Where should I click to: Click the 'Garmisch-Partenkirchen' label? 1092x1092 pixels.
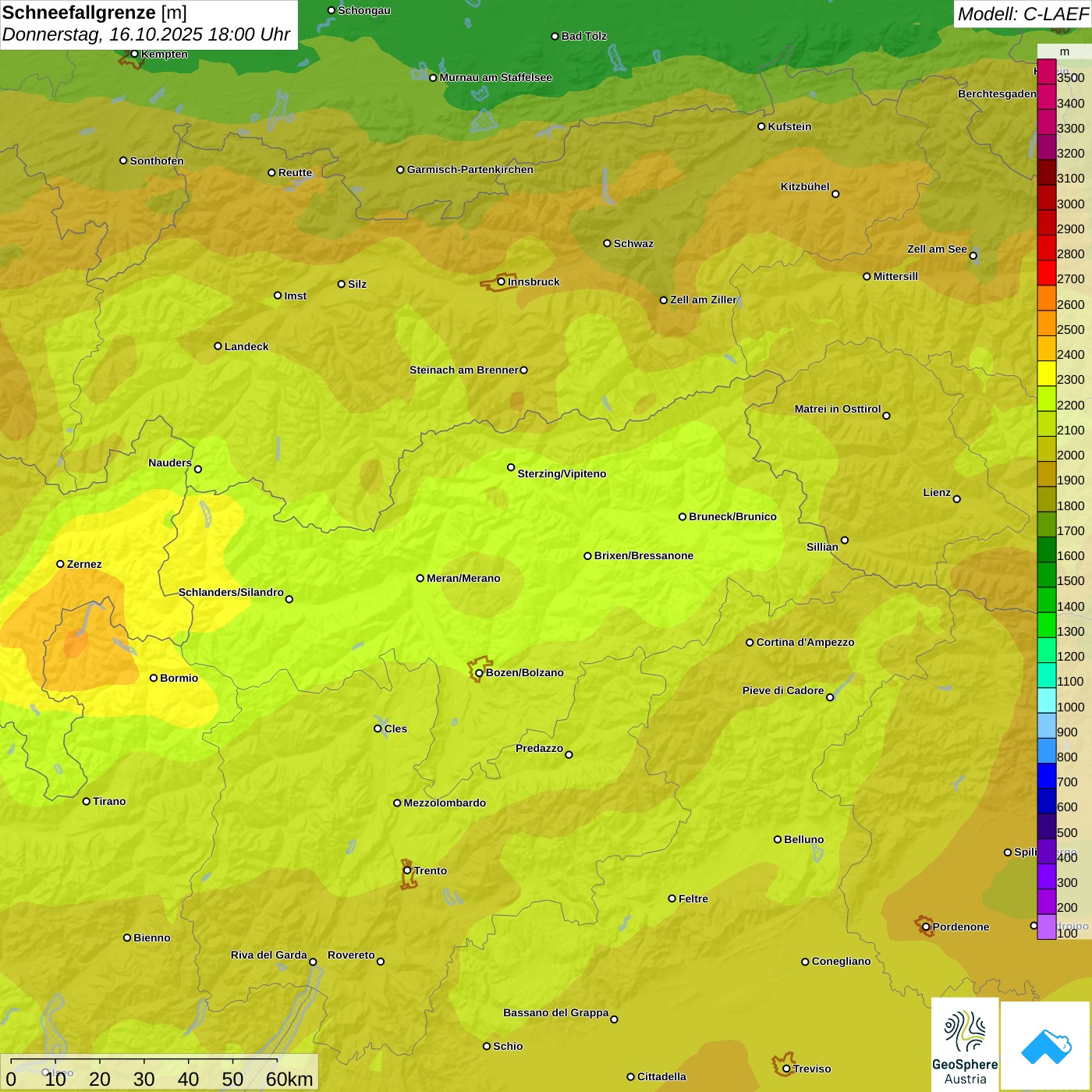coord(470,169)
